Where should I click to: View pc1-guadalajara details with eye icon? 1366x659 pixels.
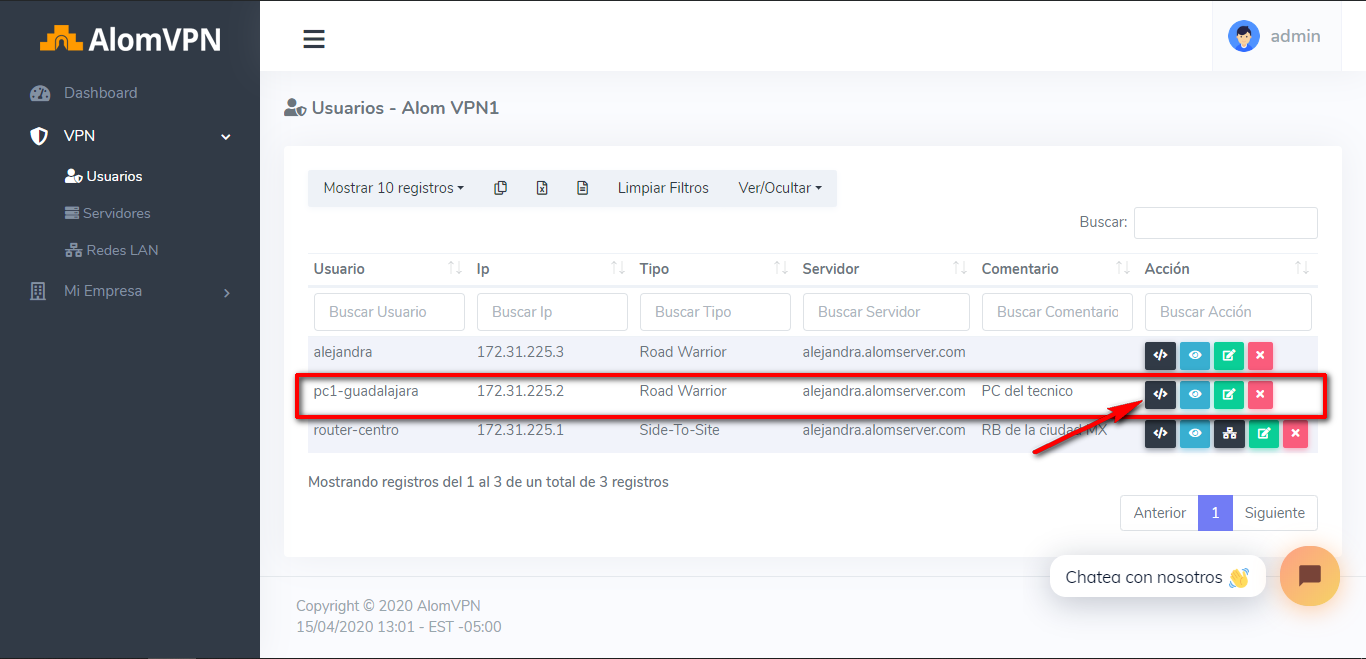[x=1194, y=395]
